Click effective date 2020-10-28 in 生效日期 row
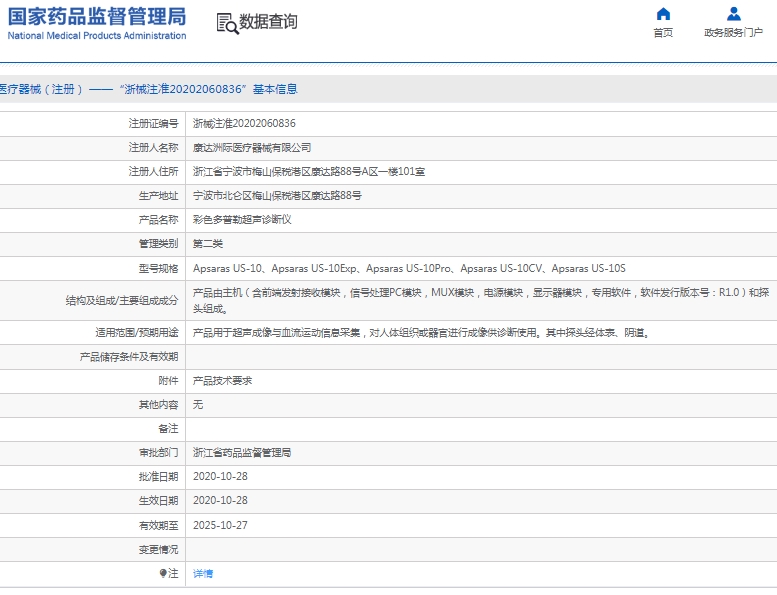777x595 pixels. coord(220,500)
